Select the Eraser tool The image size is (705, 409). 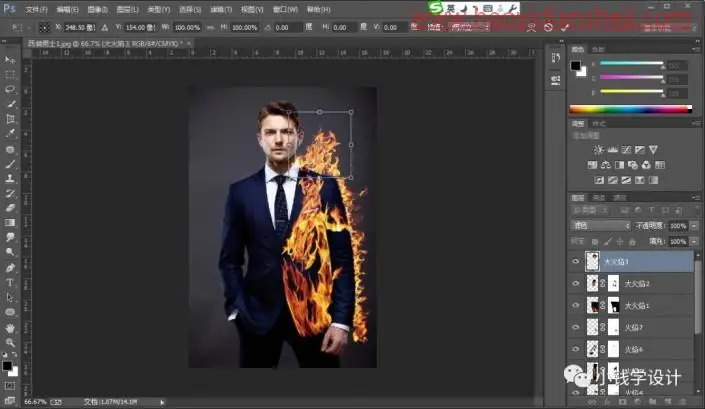10,208
